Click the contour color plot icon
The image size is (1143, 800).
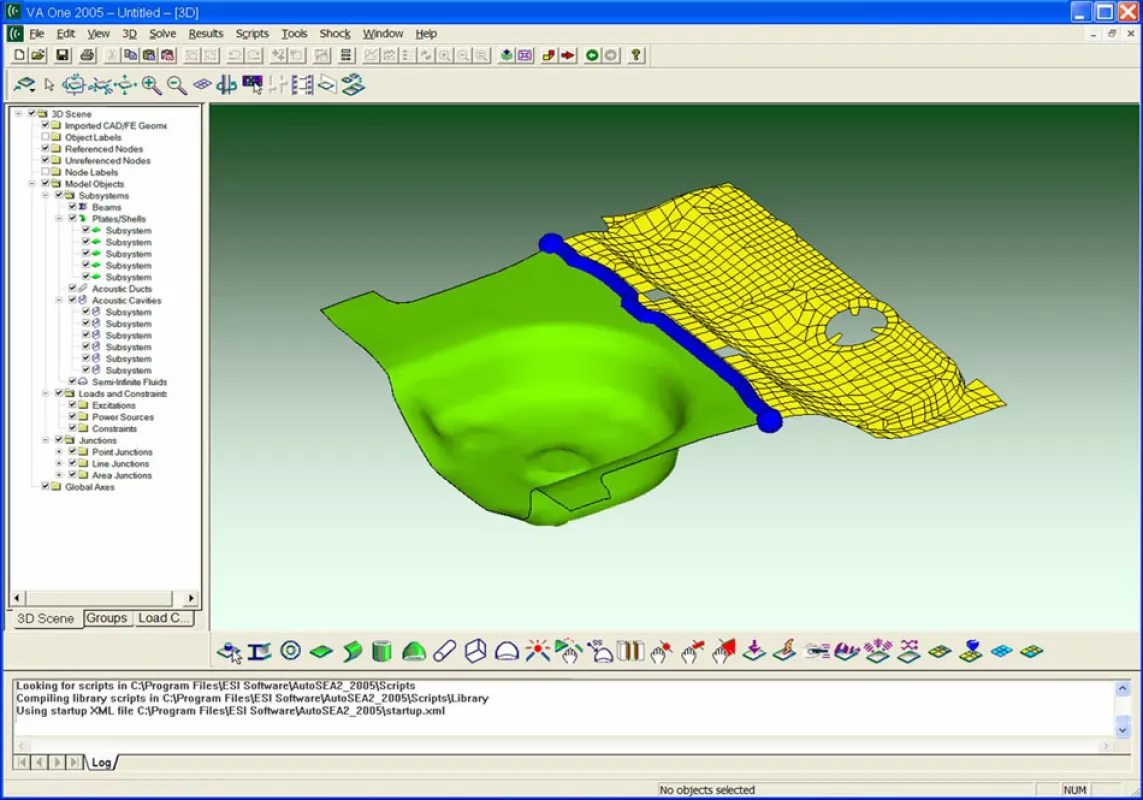pyautogui.click(x=252, y=85)
